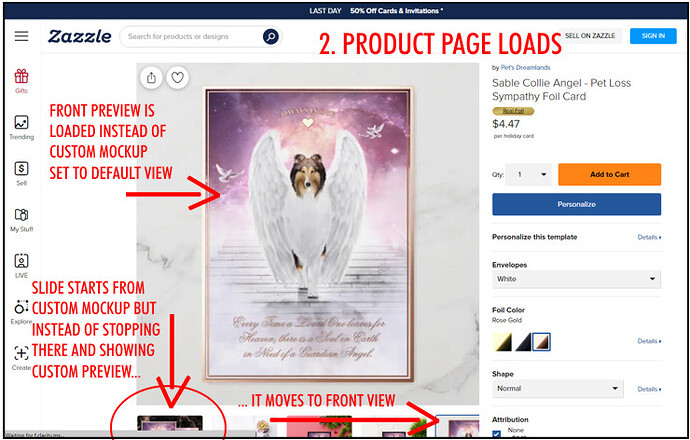Click the Personalize button
690x440 pixels.
click(x=576, y=204)
